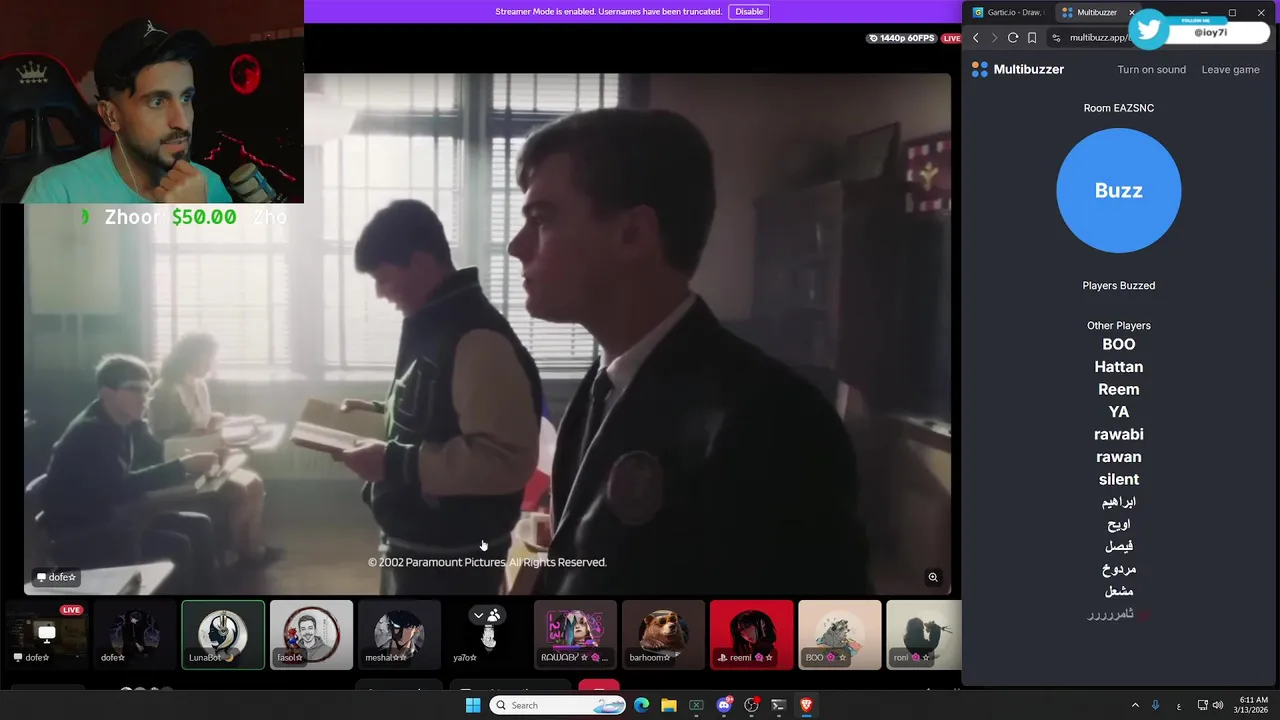The height and width of the screenshot is (720, 1280).
Task: Go back in the browser window
Action: coord(976,38)
